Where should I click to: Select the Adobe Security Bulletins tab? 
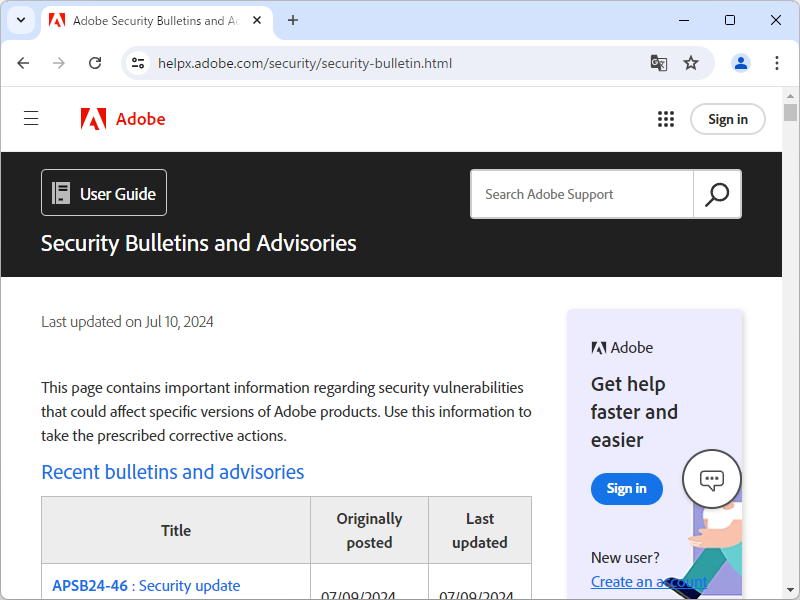point(148,20)
